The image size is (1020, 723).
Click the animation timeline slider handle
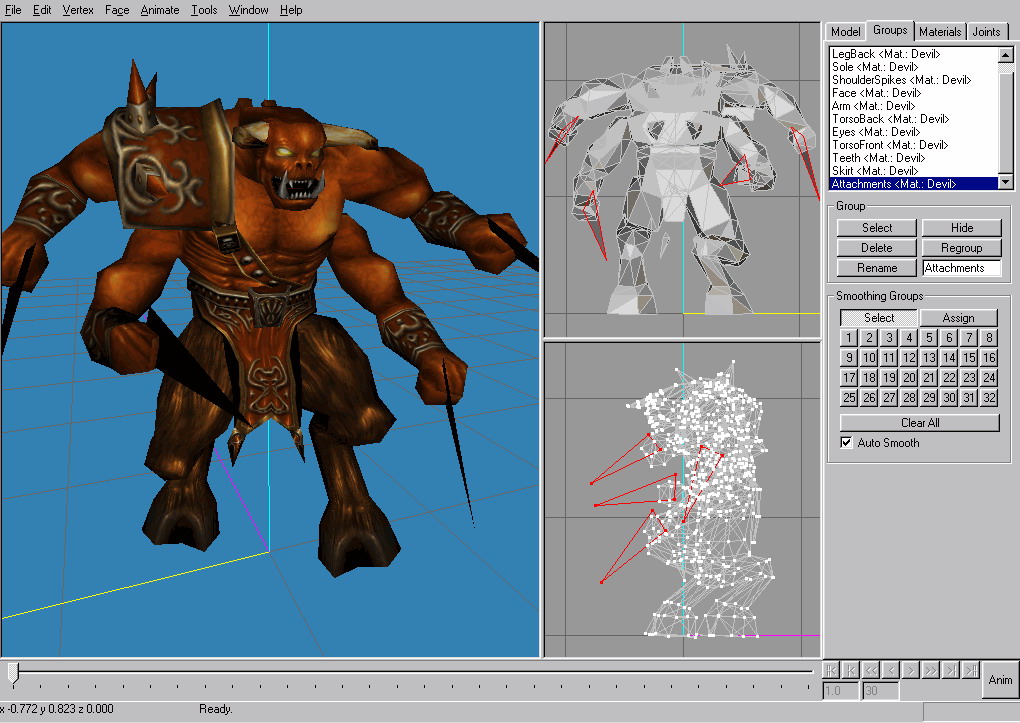13,672
